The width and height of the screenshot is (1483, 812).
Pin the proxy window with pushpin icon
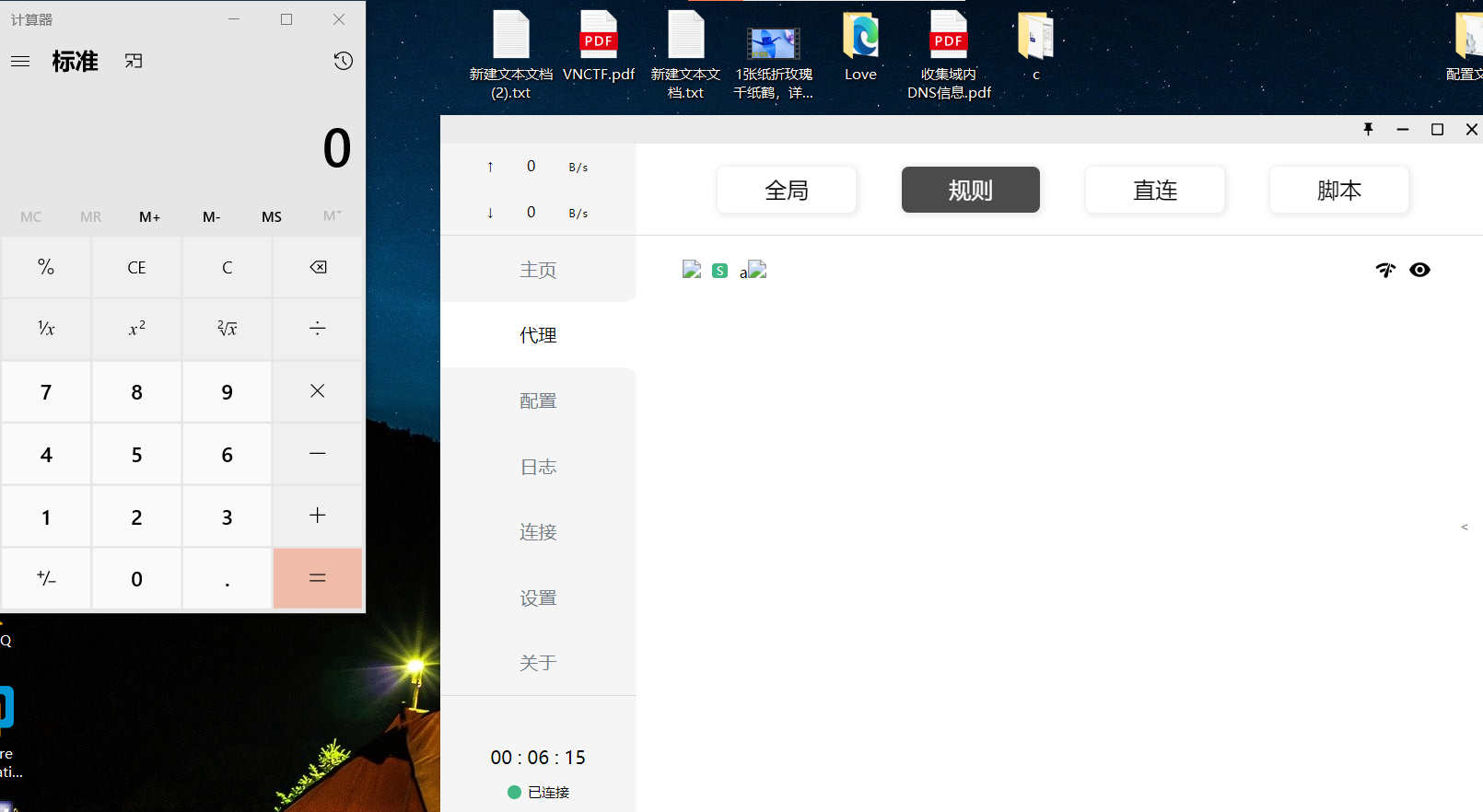coord(1368,129)
